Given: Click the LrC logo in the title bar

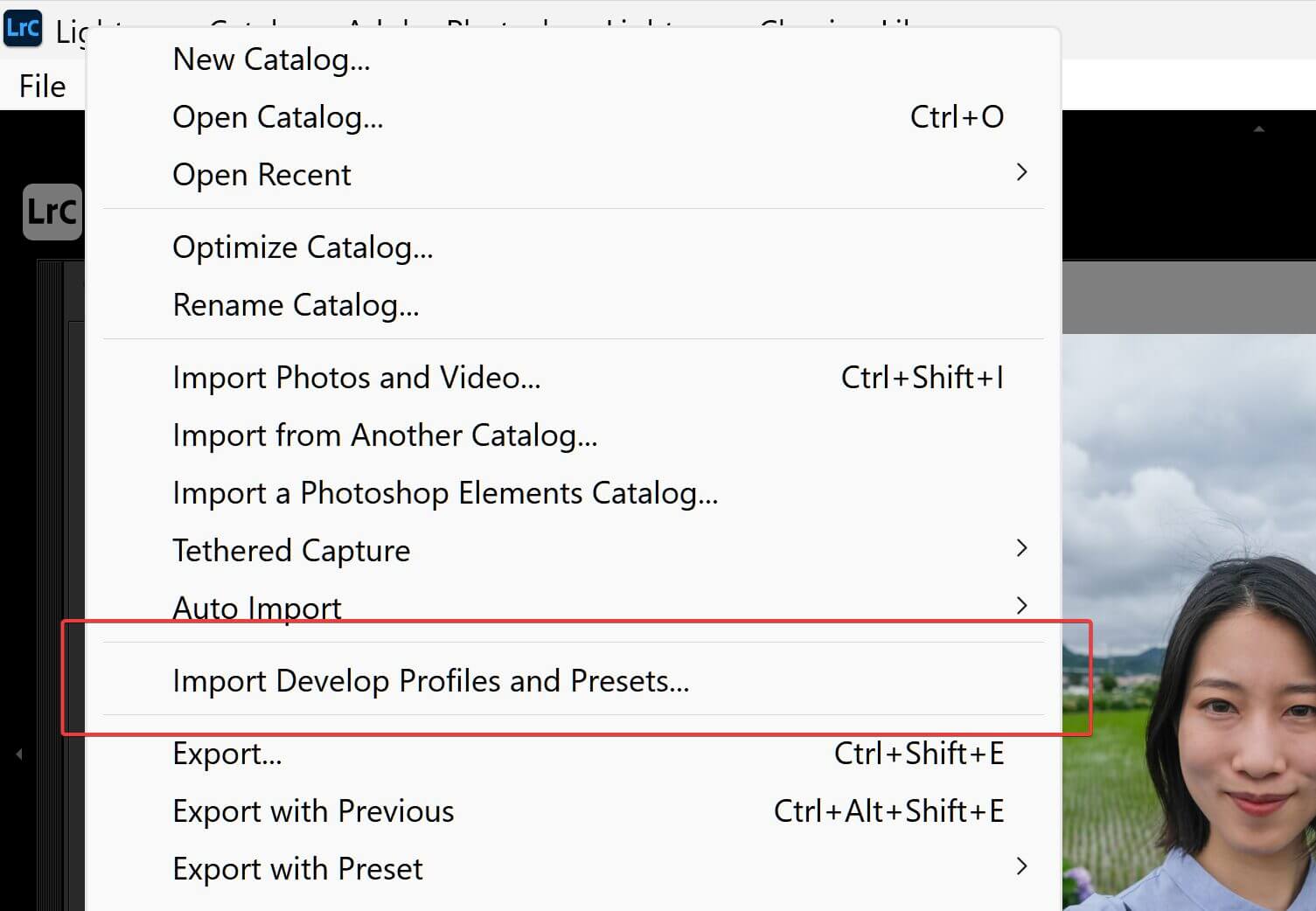Looking at the screenshot, I should (x=23, y=27).
